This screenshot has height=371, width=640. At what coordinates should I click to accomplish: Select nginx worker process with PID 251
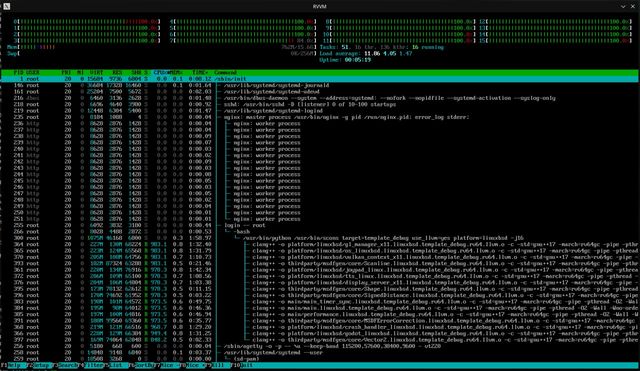pos(320,219)
